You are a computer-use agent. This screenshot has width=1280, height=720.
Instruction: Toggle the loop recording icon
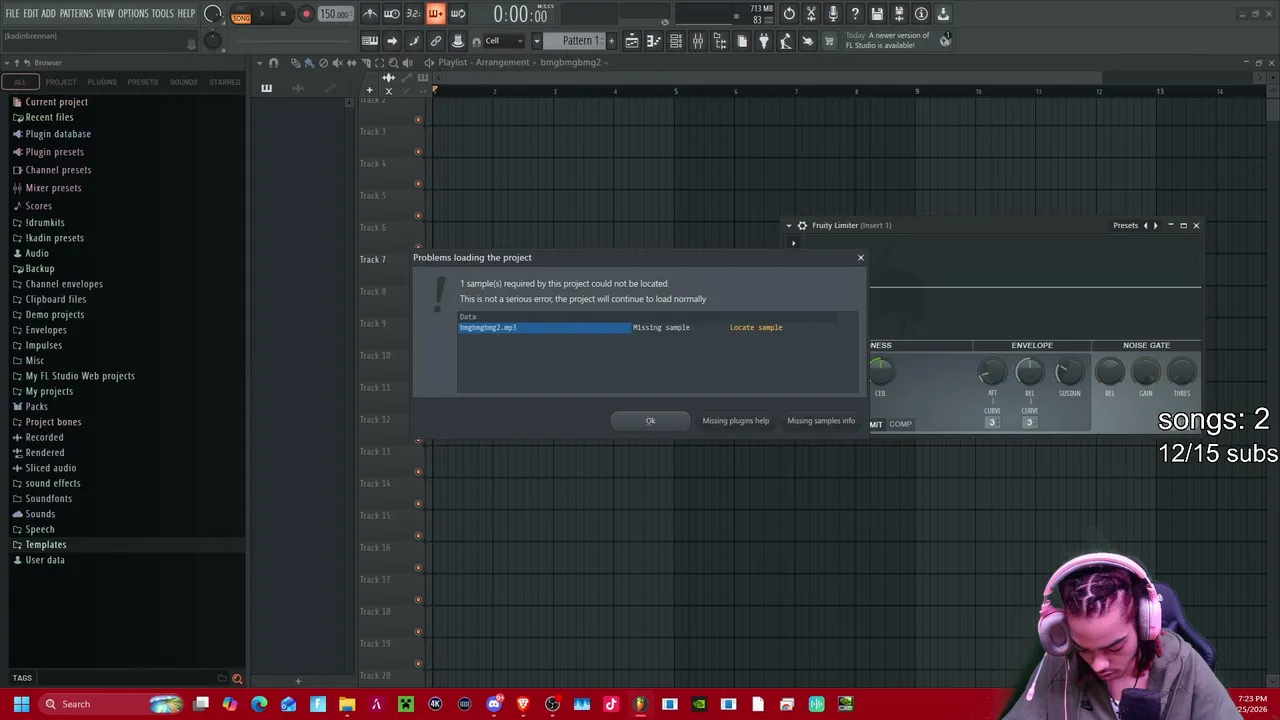[x=457, y=14]
